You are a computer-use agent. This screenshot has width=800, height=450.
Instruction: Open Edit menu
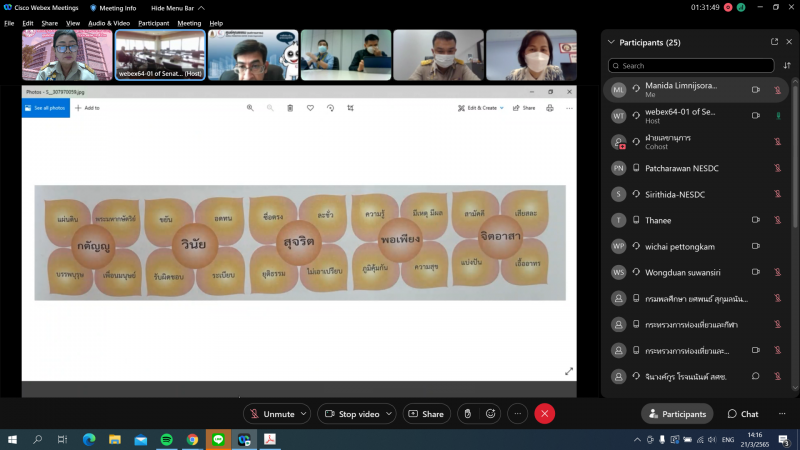(28, 23)
